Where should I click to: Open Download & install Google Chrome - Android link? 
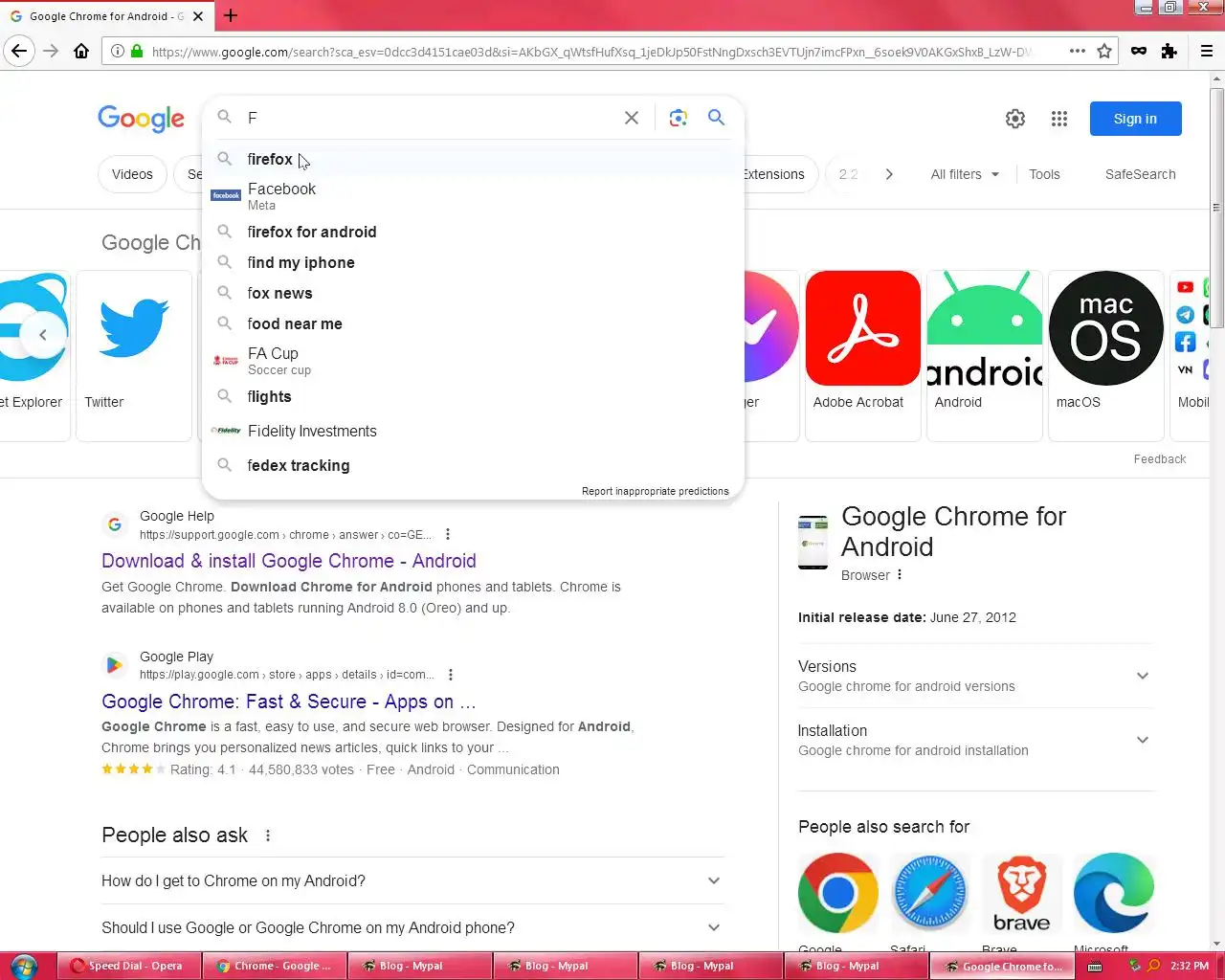click(x=289, y=561)
